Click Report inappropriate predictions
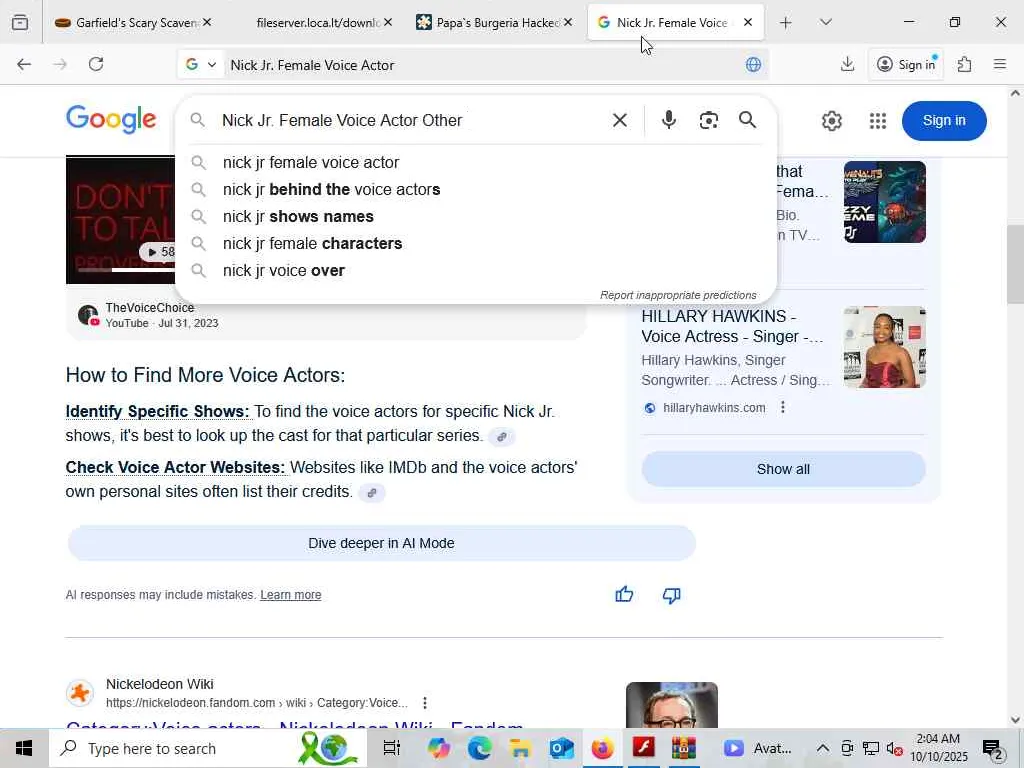 point(678,295)
